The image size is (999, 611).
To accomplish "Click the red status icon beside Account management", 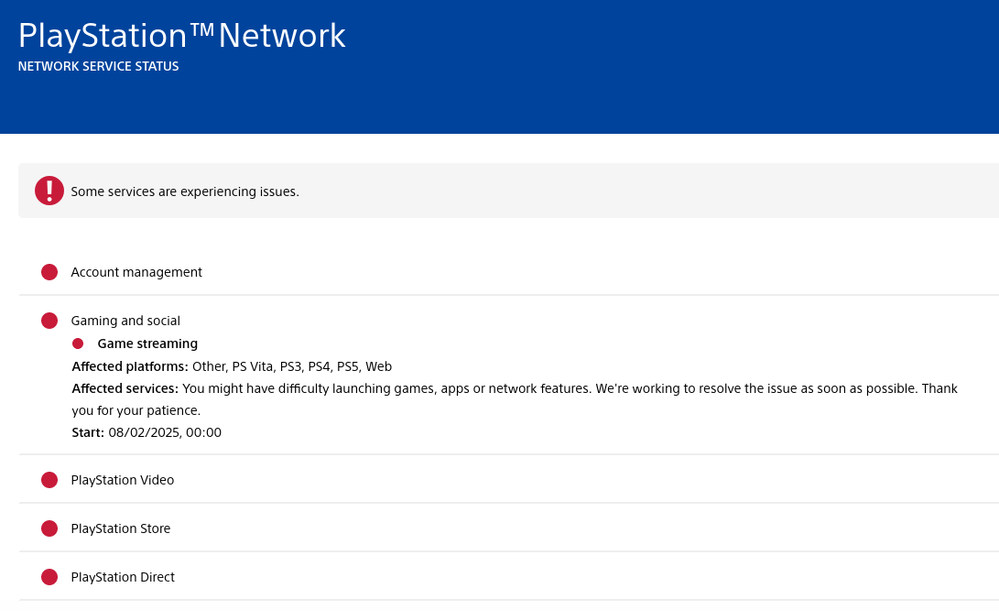I will (49, 271).
